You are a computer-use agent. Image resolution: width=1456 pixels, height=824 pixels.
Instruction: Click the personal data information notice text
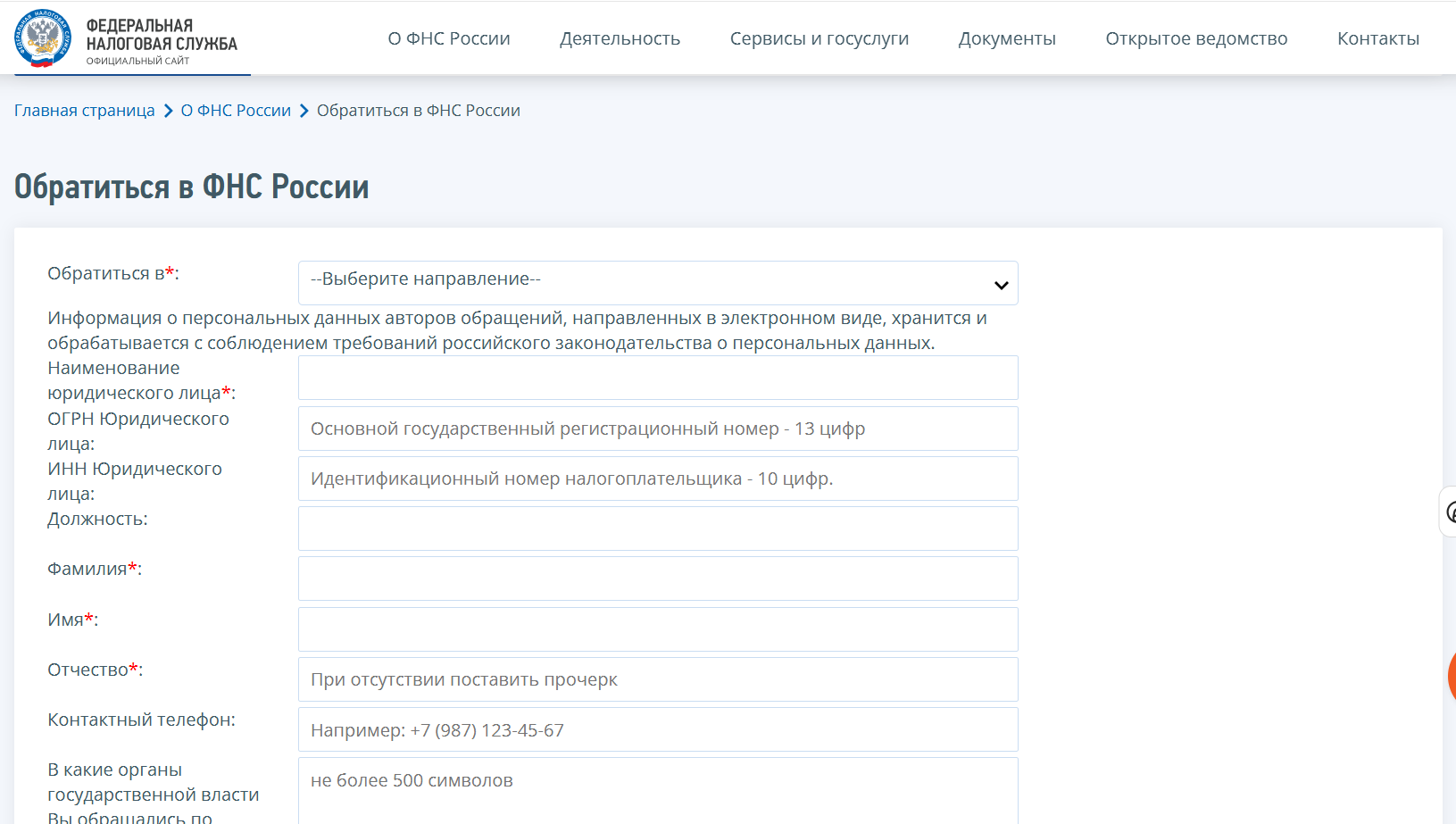click(x=518, y=330)
